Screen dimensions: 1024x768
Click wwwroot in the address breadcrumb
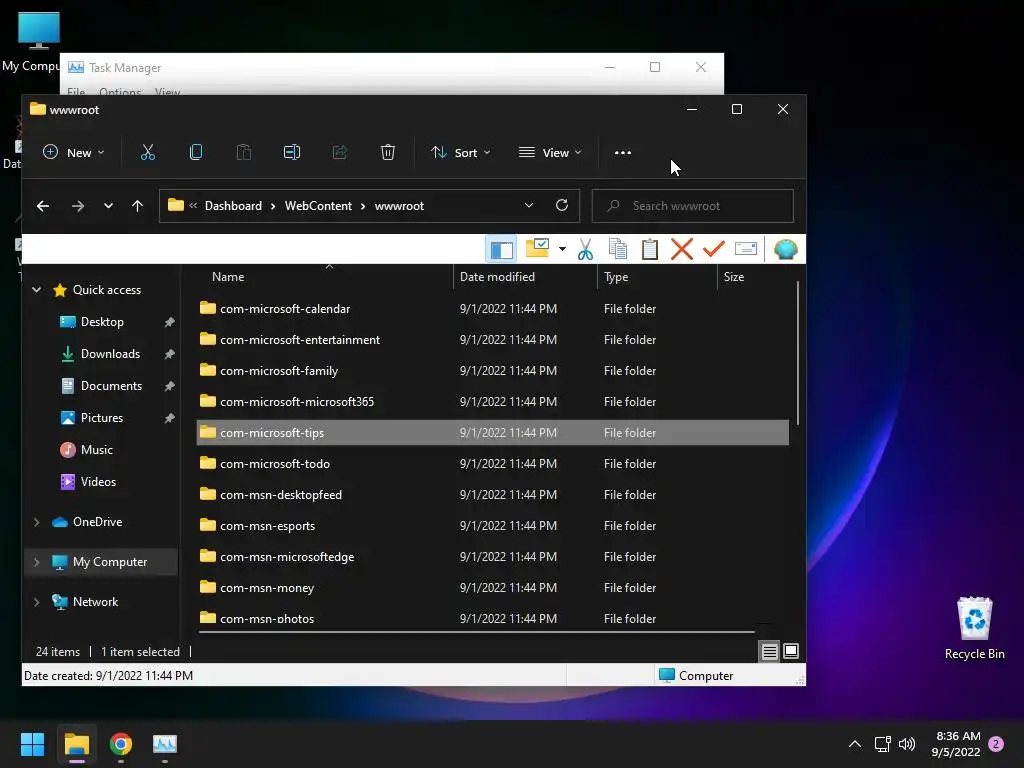click(399, 206)
